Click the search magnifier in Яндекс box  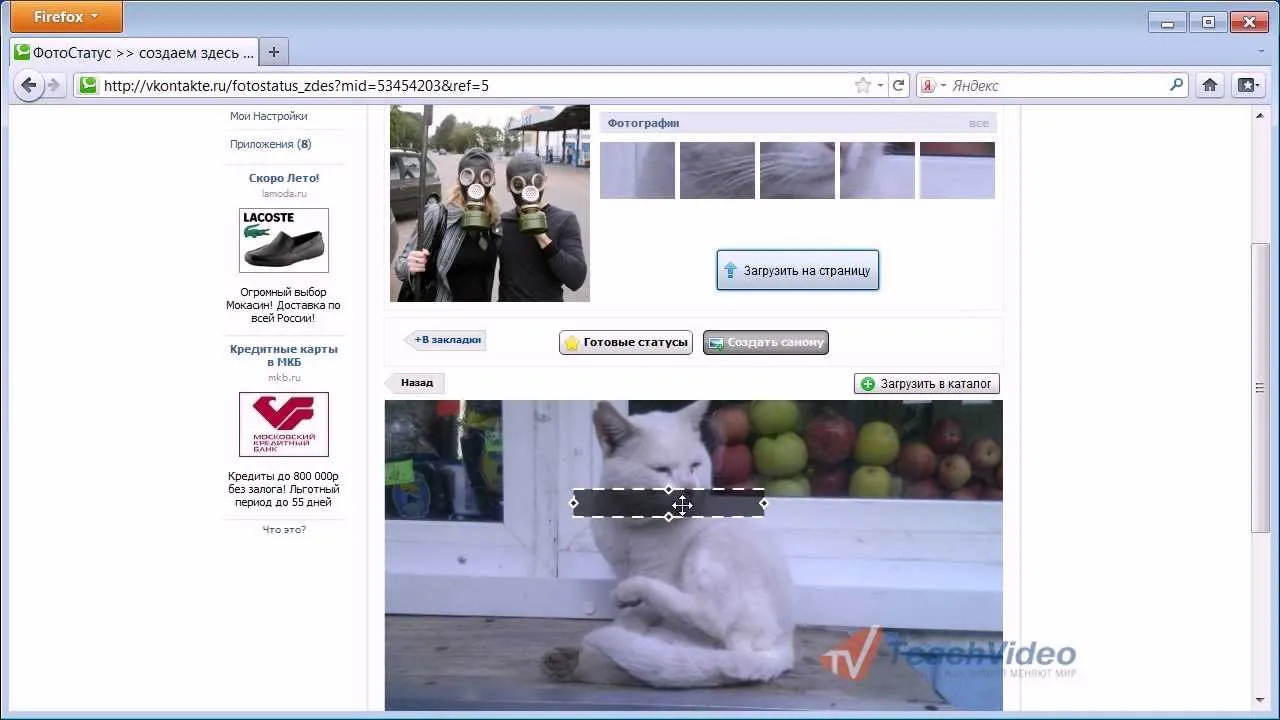tap(1176, 85)
